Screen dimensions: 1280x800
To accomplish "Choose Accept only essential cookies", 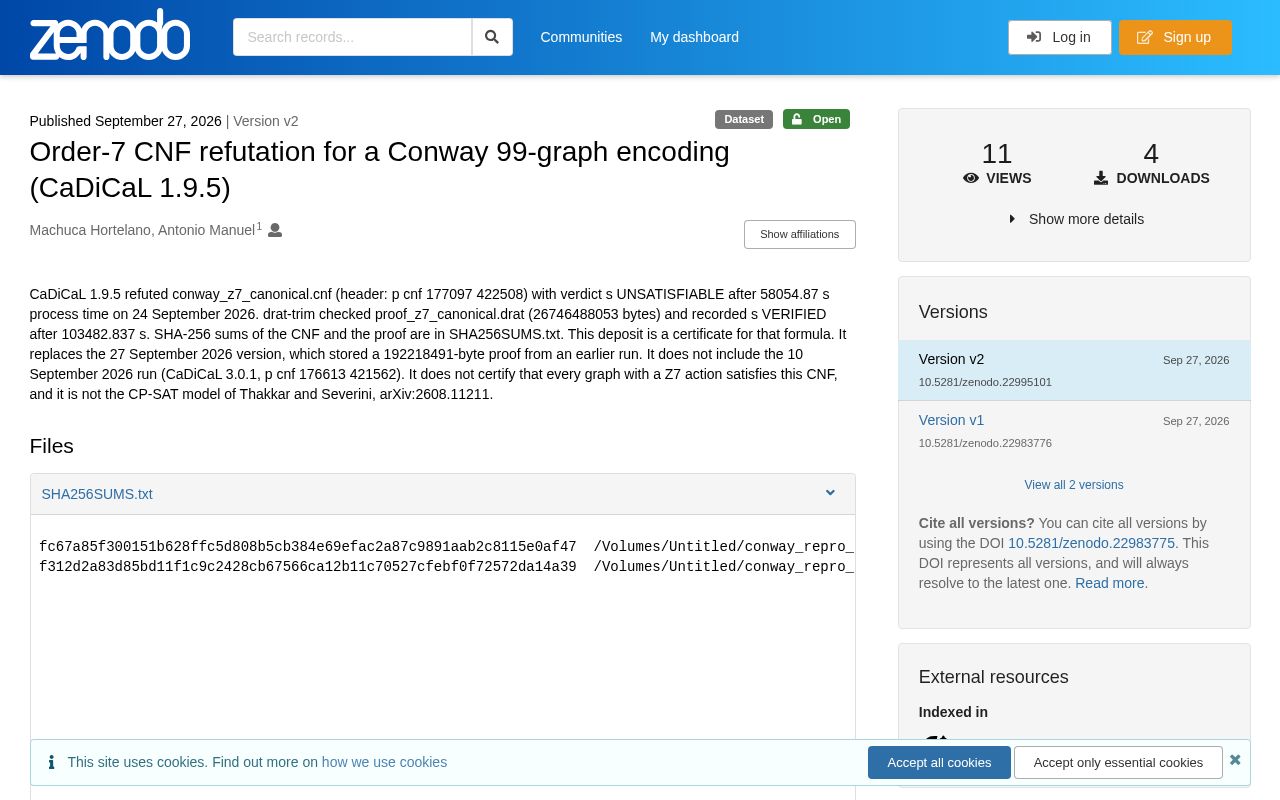I will pos(1118,762).
